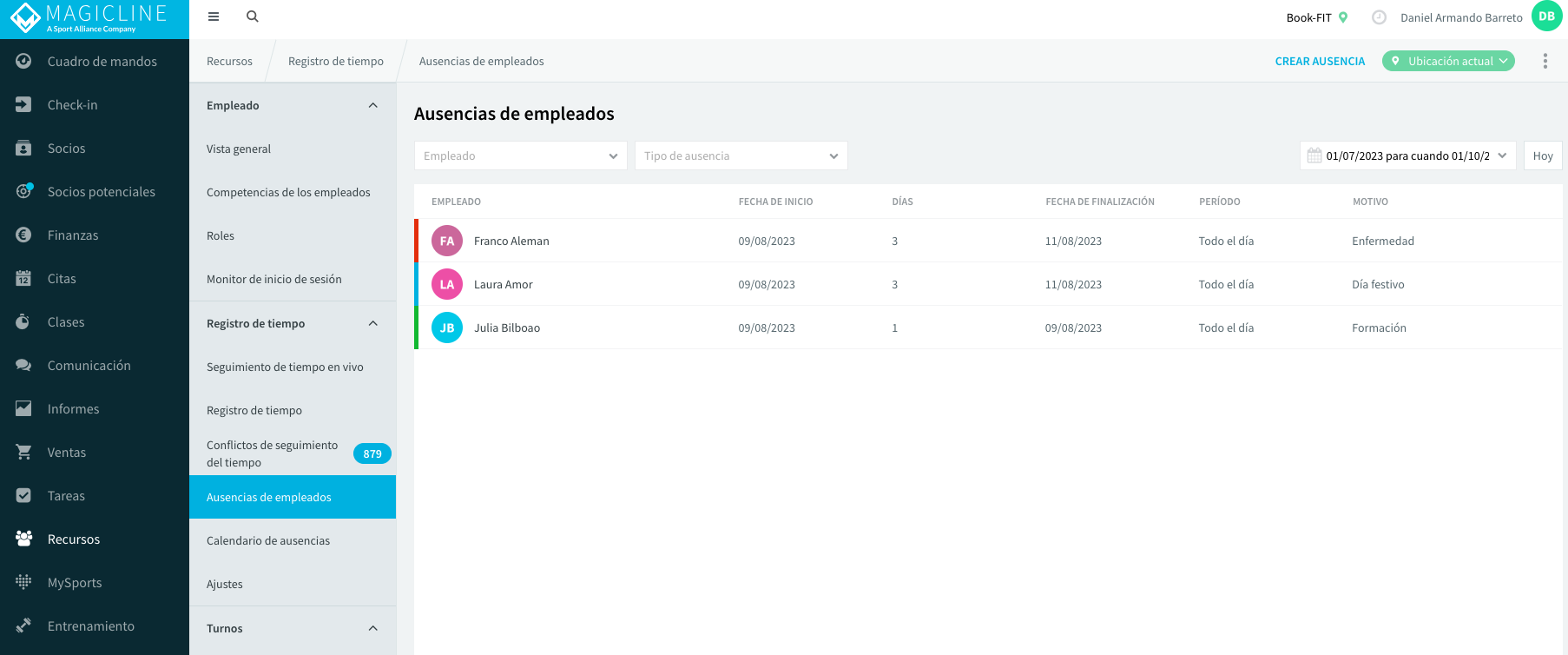1568x655 pixels.
Task: Click the Hoy button
Action: pos(1543,155)
